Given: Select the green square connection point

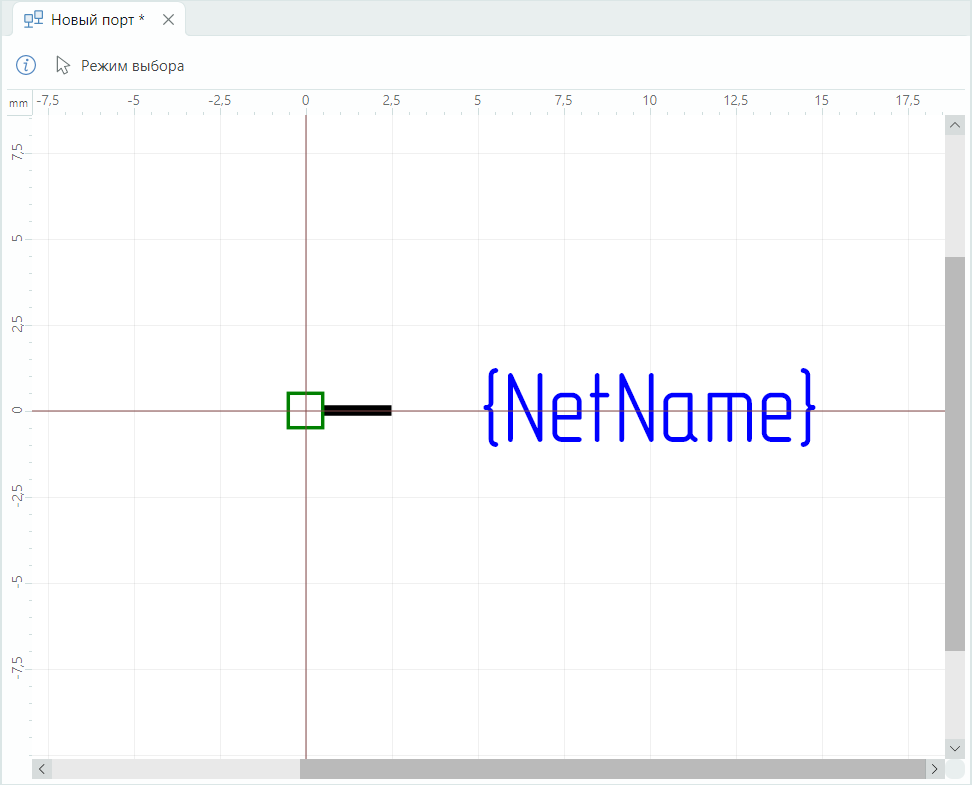Looking at the screenshot, I should point(305,410).
